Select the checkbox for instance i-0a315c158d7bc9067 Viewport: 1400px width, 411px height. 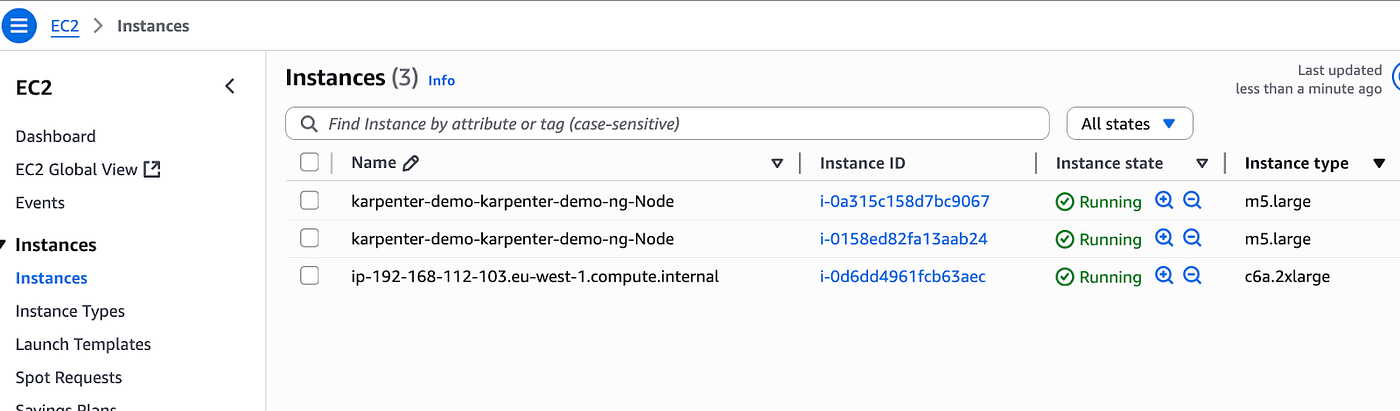point(310,201)
